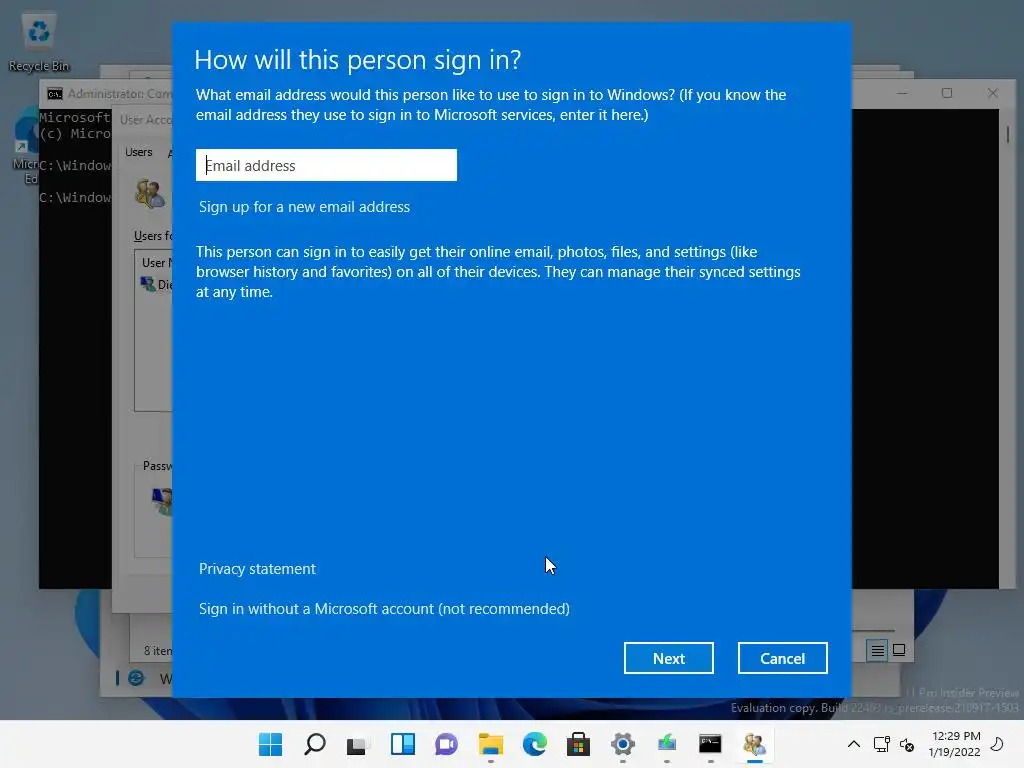Click the Command Prompt vertical scrollbar
Viewport: 1024px width, 768px height.
(1008, 348)
